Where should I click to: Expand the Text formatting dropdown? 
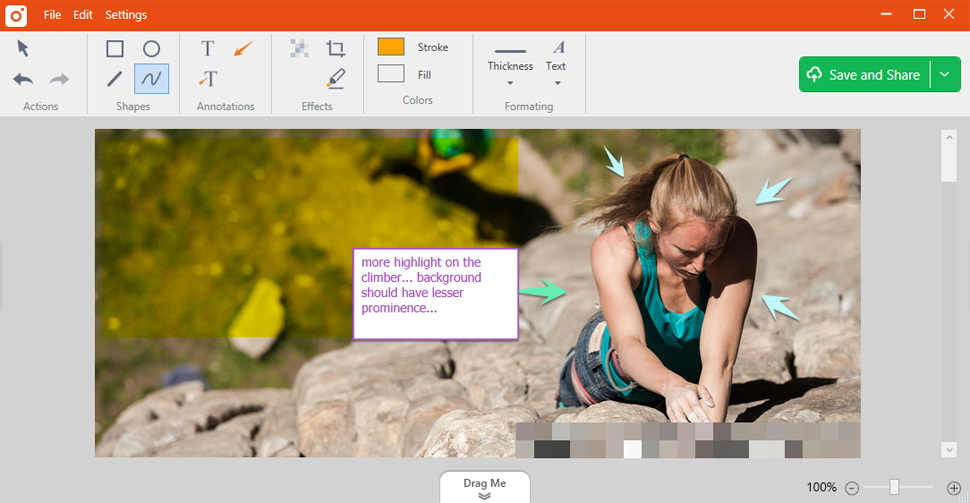tap(556, 66)
